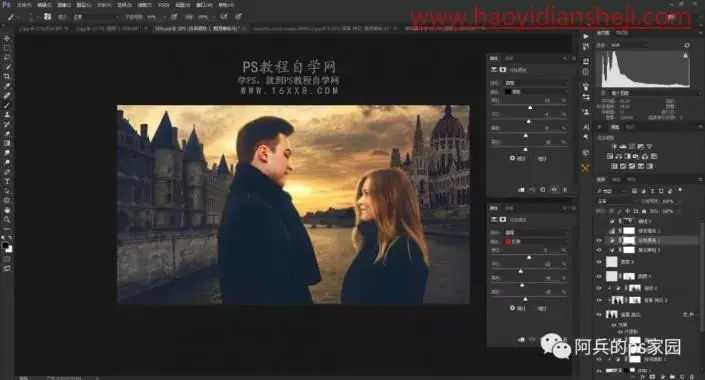Toggle the layer filter switch in Layers panel
The height and width of the screenshot is (380, 705).
pos(679,191)
